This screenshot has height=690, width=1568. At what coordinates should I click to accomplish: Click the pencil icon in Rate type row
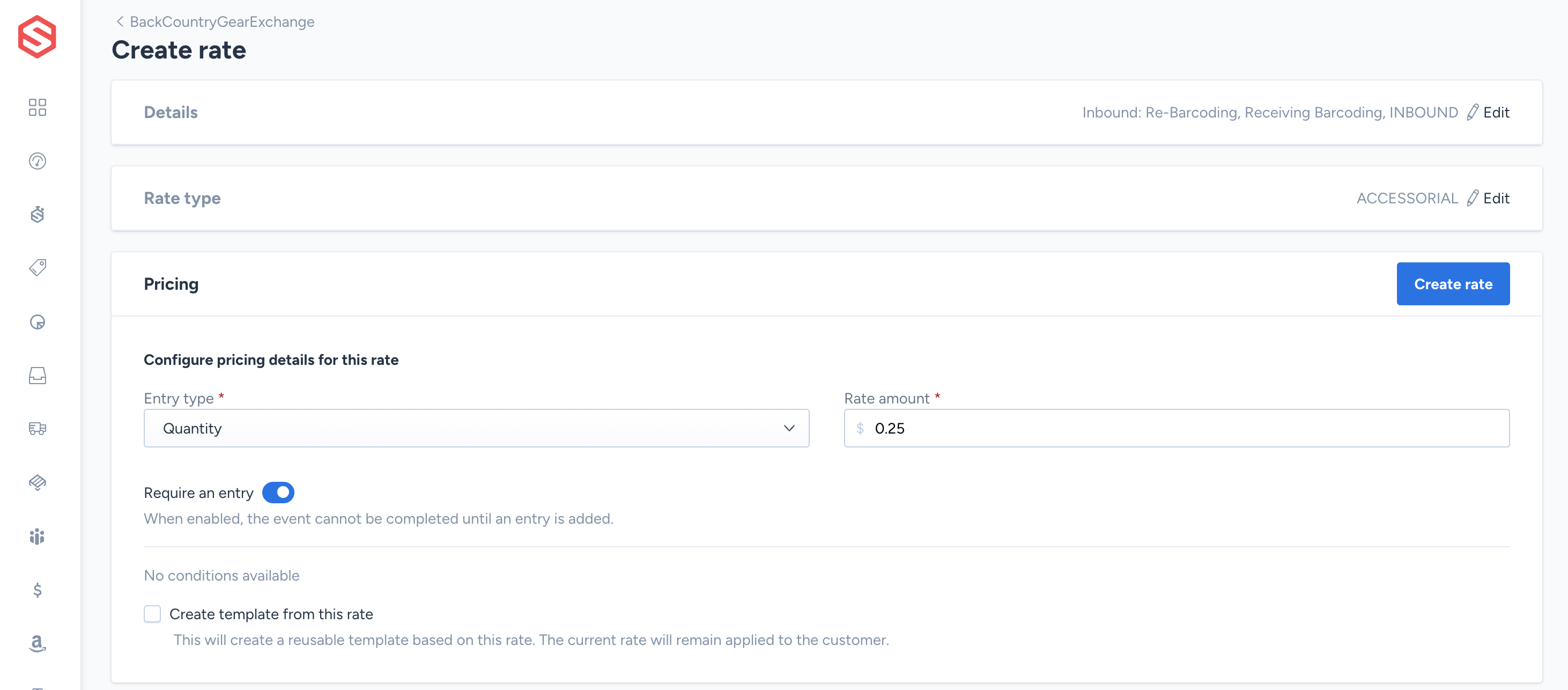1473,199
